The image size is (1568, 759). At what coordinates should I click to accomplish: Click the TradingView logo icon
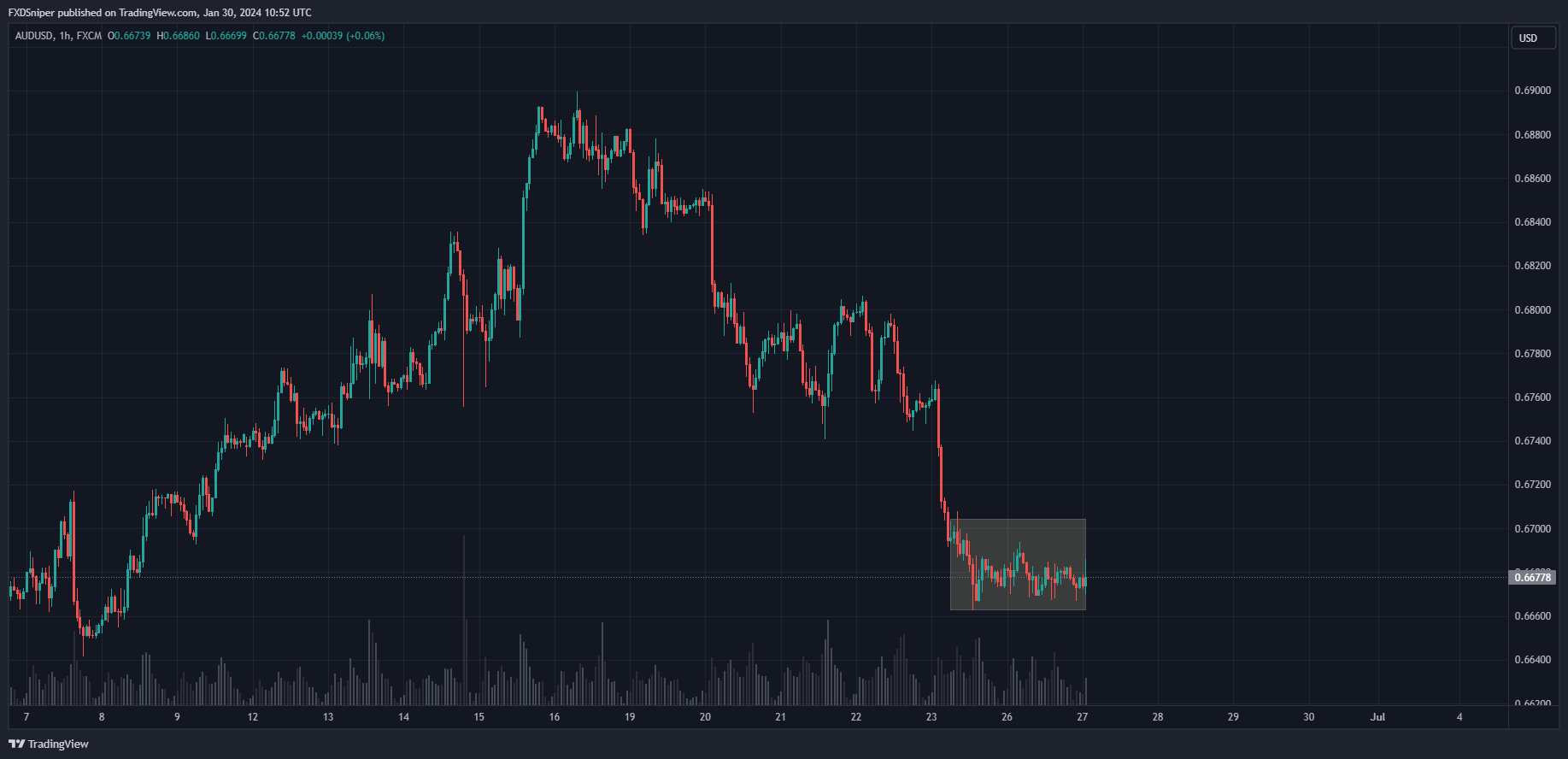pyautogui.click(x=16, y=744)
